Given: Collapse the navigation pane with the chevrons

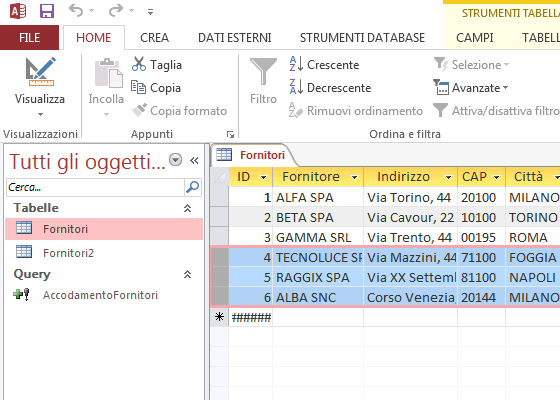Looking at the screenshot, I should pos(194,160).
